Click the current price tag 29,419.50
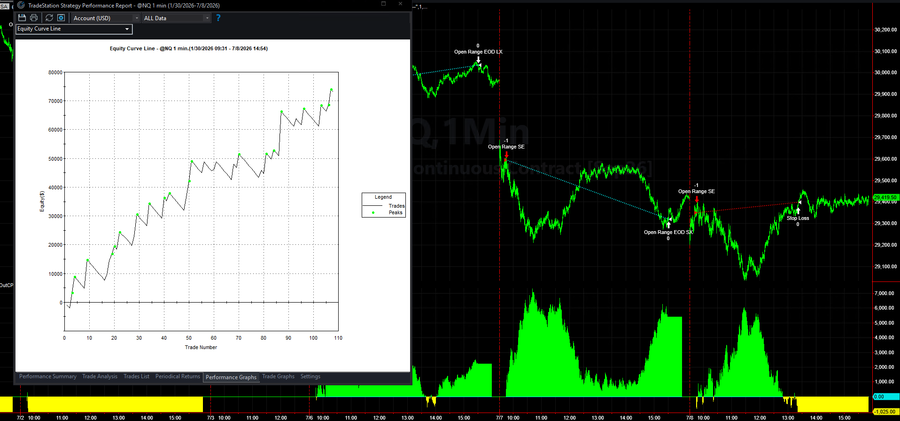This screenshot has height=421, width=900. click(x=885, y=198)
